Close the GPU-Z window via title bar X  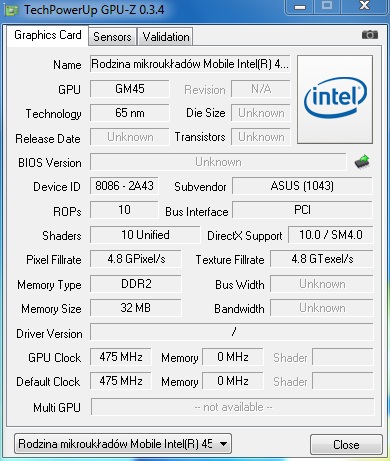tap(364, 6)
